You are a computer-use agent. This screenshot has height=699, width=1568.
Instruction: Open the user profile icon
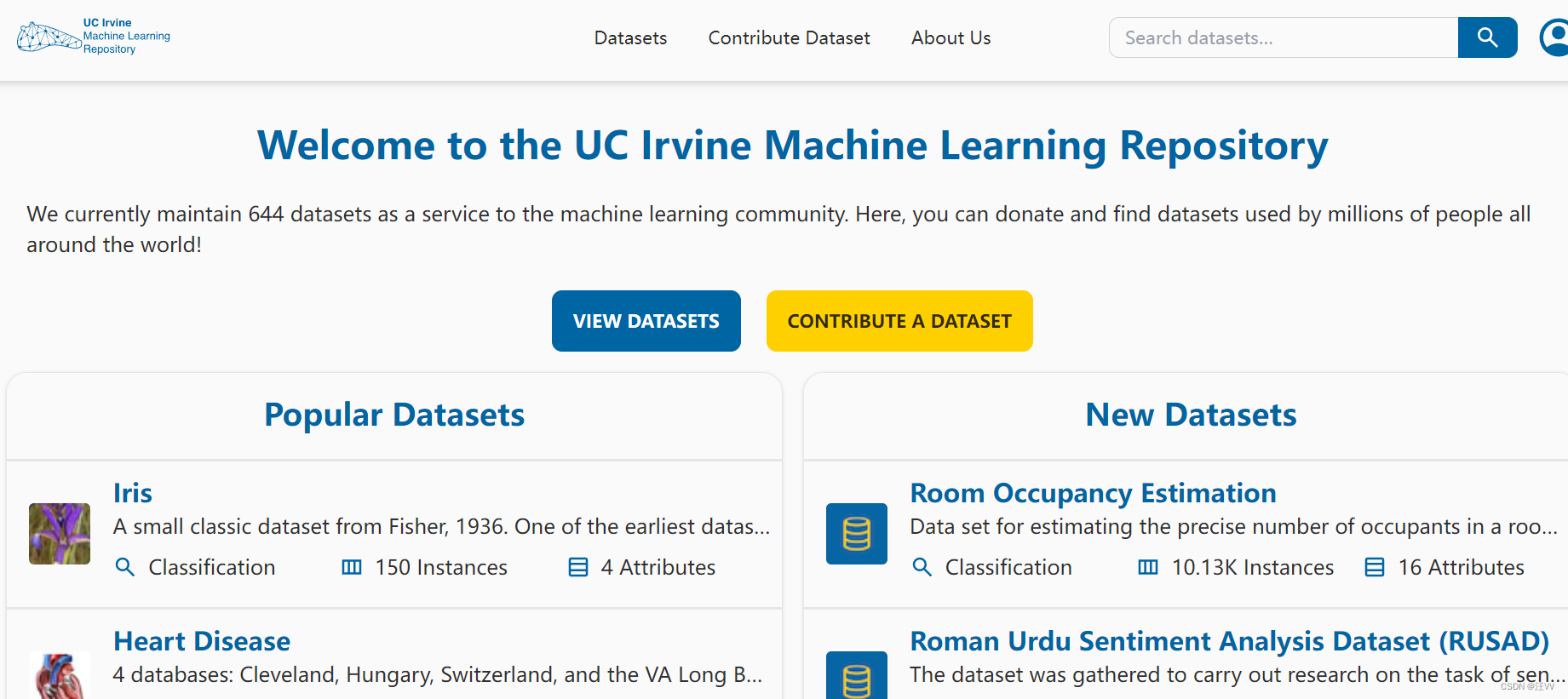click(1554, 37)
